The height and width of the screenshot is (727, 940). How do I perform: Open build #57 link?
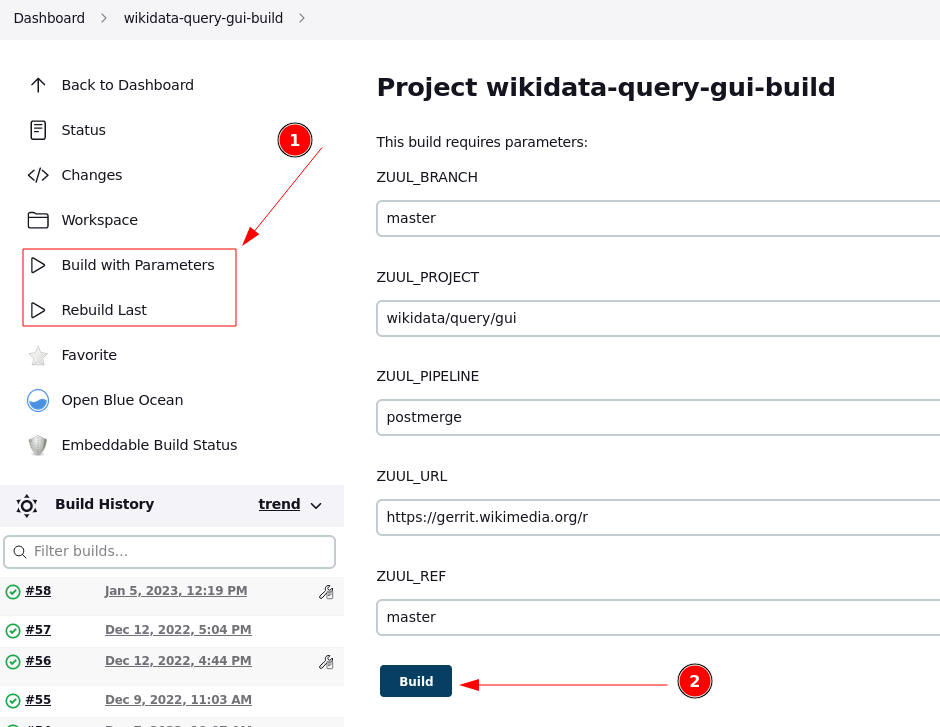[38, 630]
